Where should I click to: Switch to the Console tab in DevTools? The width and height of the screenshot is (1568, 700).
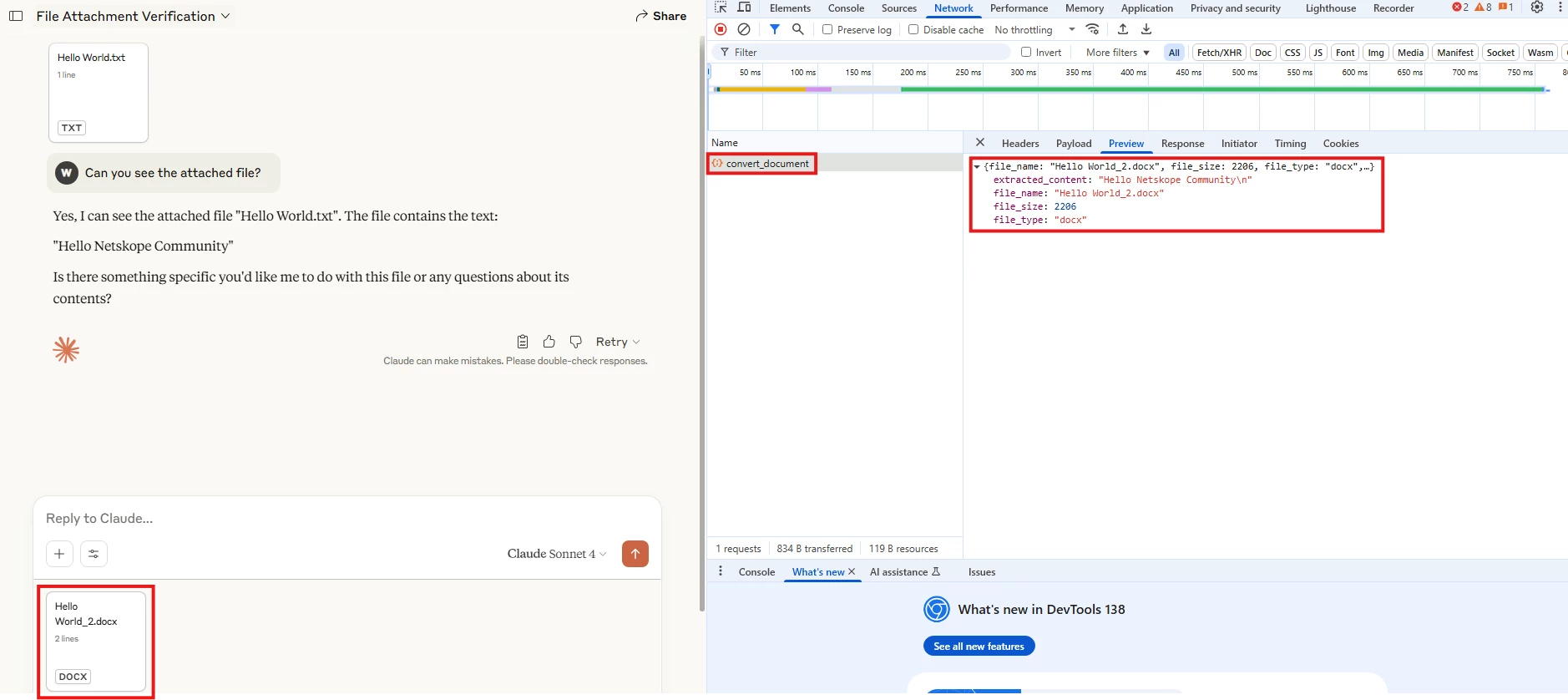pos(846,8)
